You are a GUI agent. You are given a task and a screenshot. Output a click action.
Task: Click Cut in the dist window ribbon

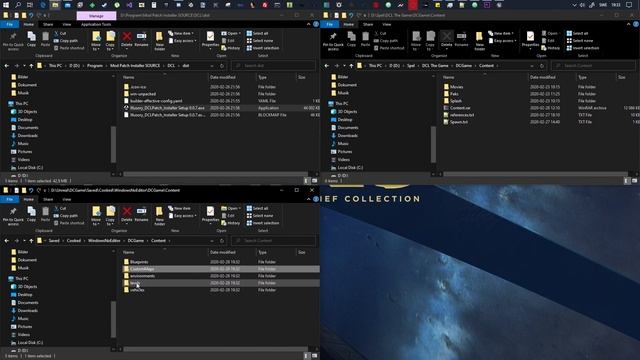point(60,33)
